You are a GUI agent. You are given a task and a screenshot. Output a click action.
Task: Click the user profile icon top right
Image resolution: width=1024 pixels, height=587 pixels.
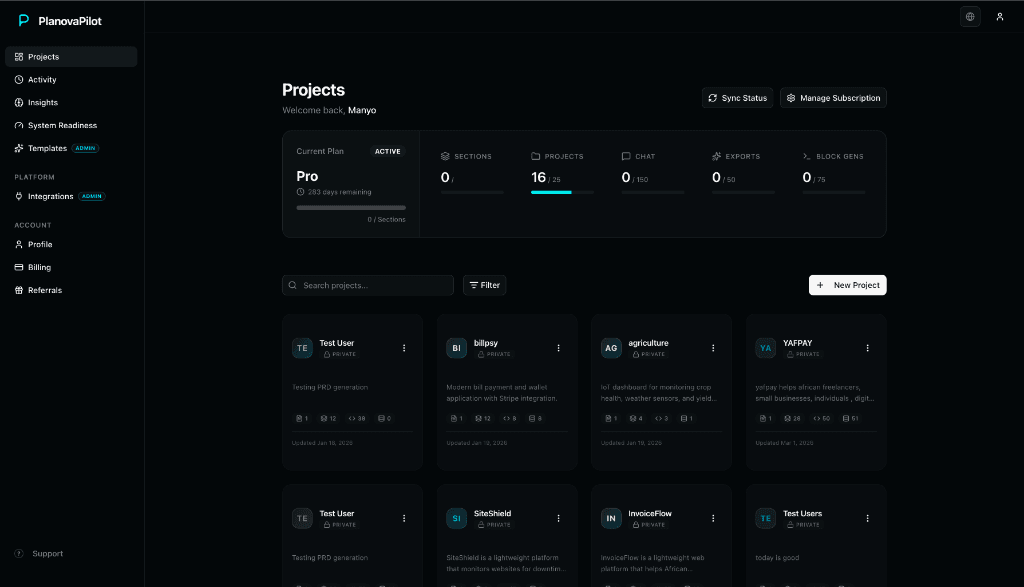[x=1000, y=16]
